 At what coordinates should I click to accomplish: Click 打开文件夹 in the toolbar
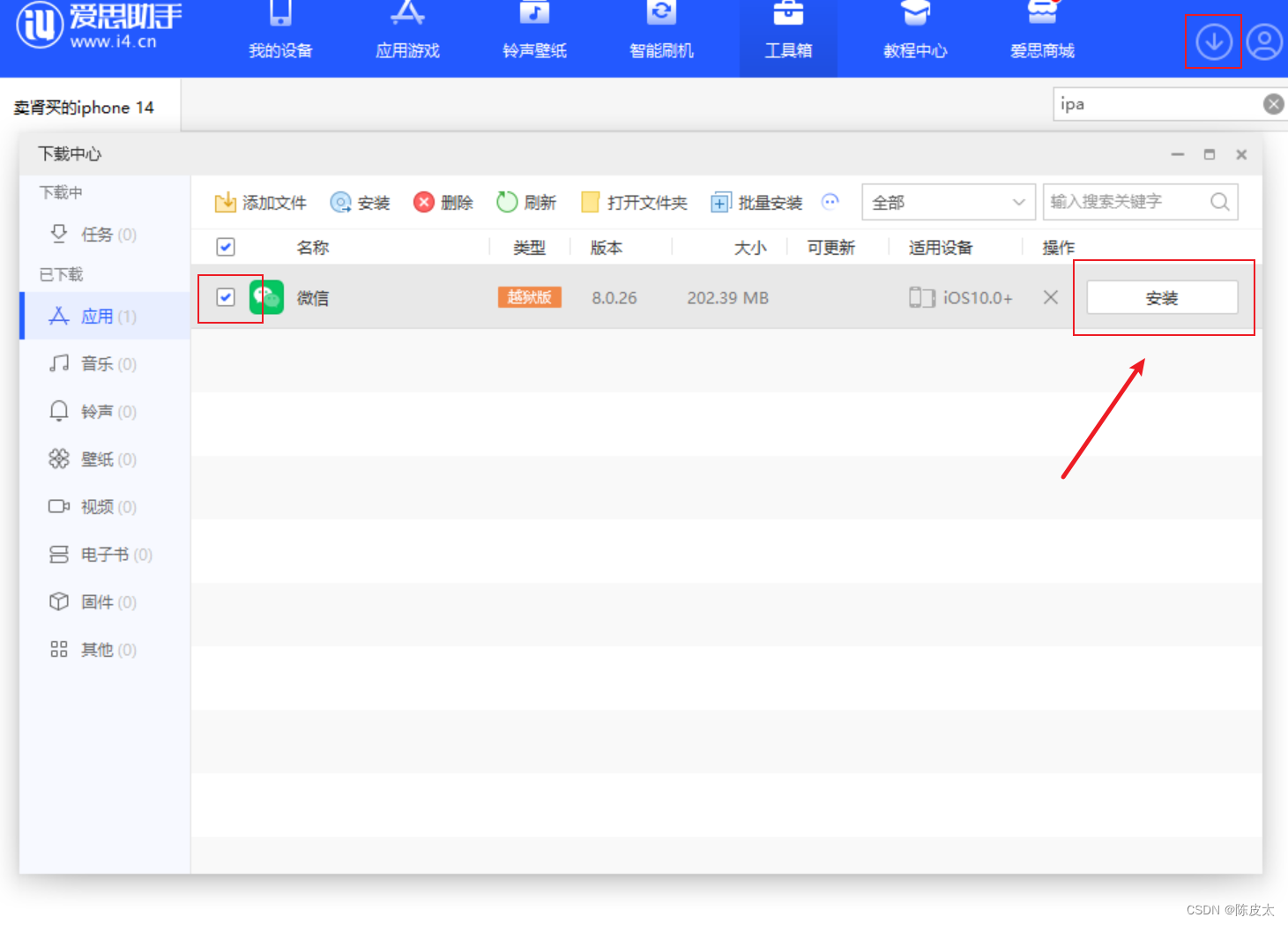(x=634, y=202)
